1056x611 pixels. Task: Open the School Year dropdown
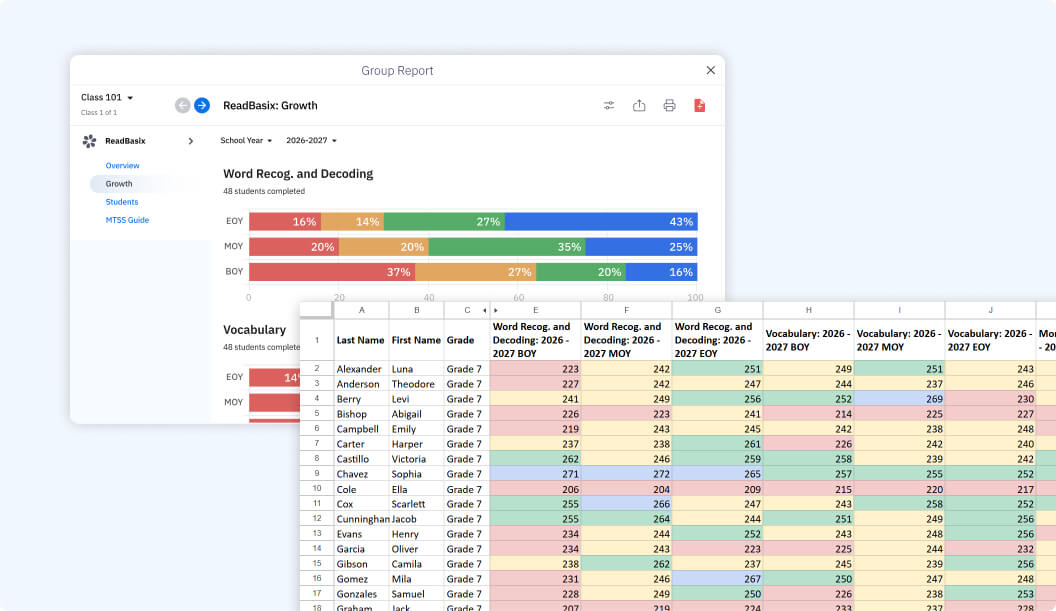(x=246, y=140)
